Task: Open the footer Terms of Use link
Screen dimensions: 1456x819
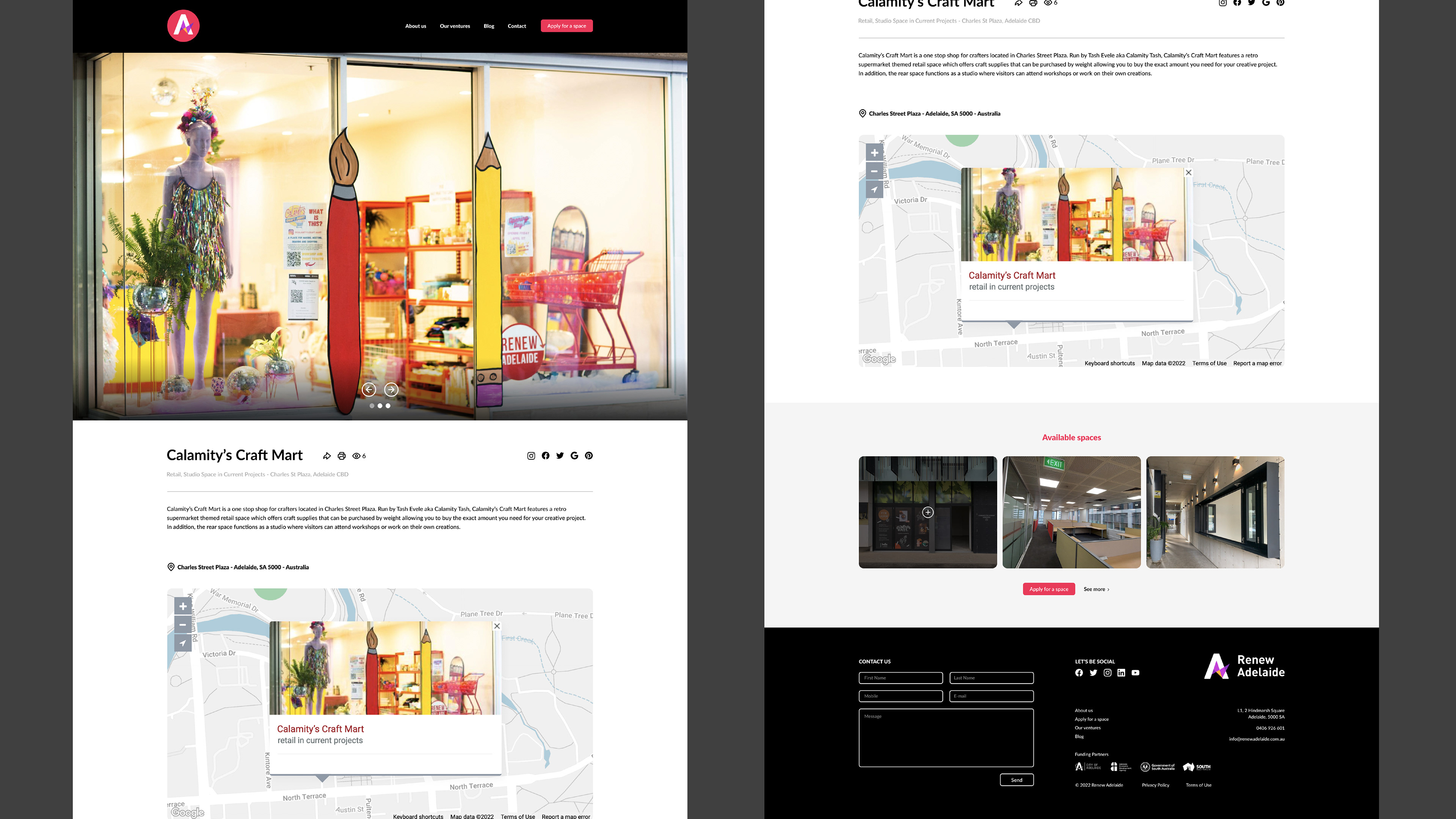Action: click(x=1198, y=785)
